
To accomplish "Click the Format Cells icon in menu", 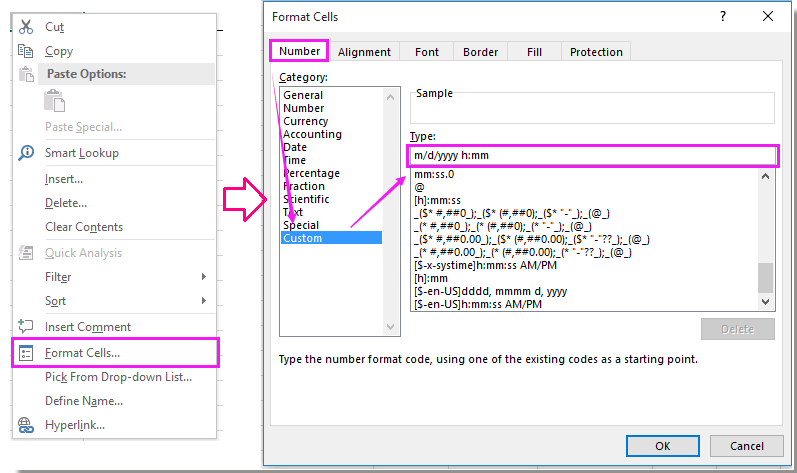I will point(26,353).
